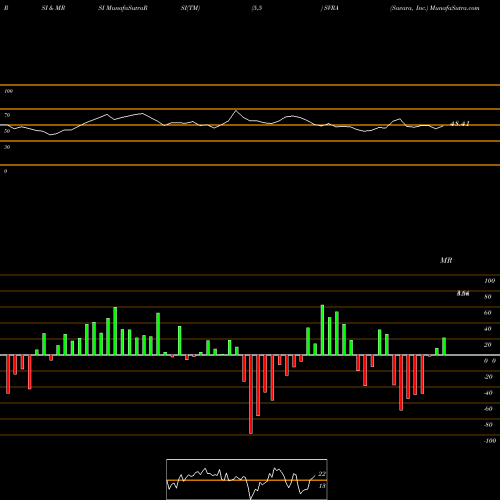Click the value 18 in the mini chart
The width and height of the screenshot is (500, 500).
[x=322, y=486]
